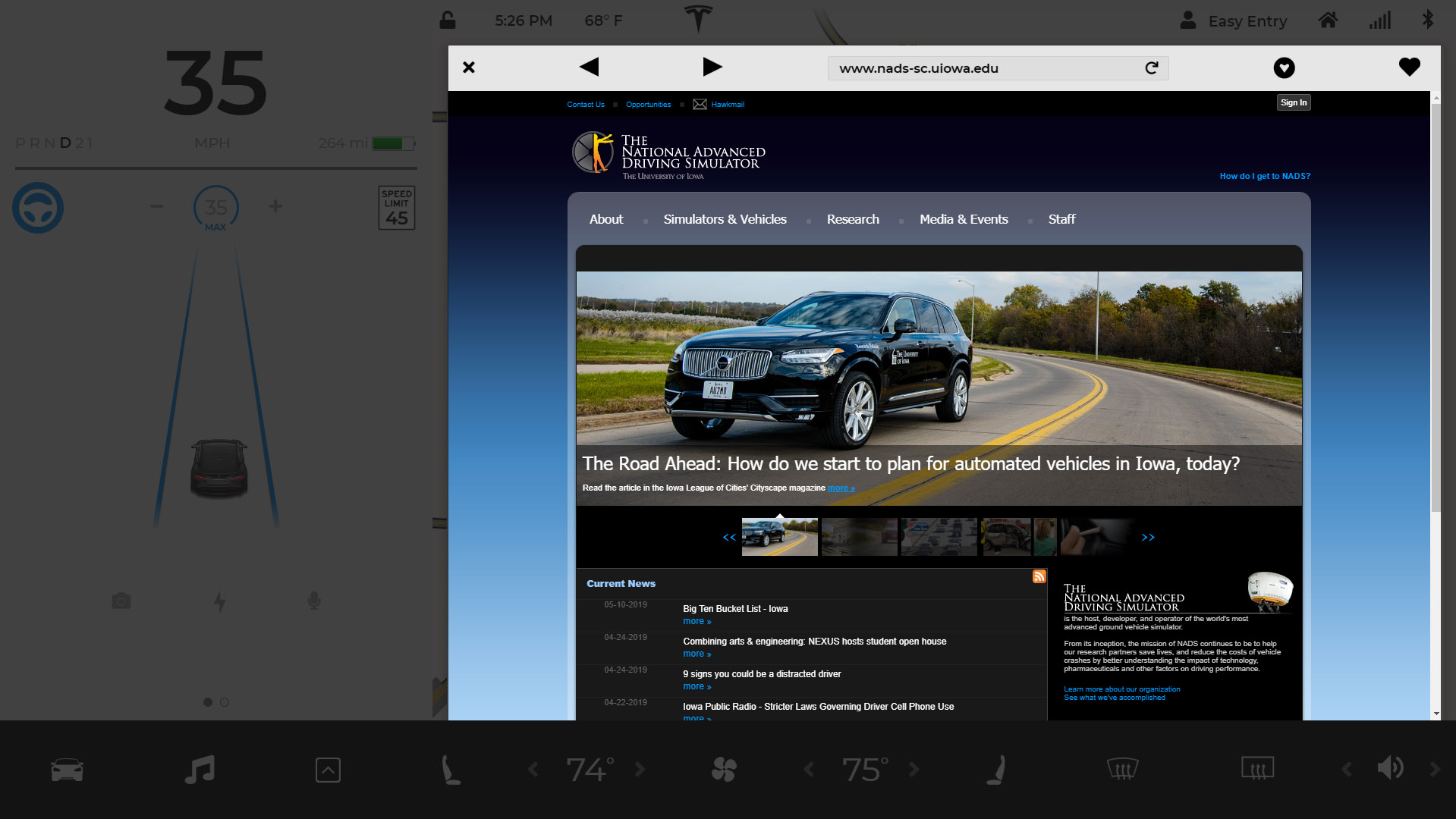Click the Sign In button

point(1294,102)
